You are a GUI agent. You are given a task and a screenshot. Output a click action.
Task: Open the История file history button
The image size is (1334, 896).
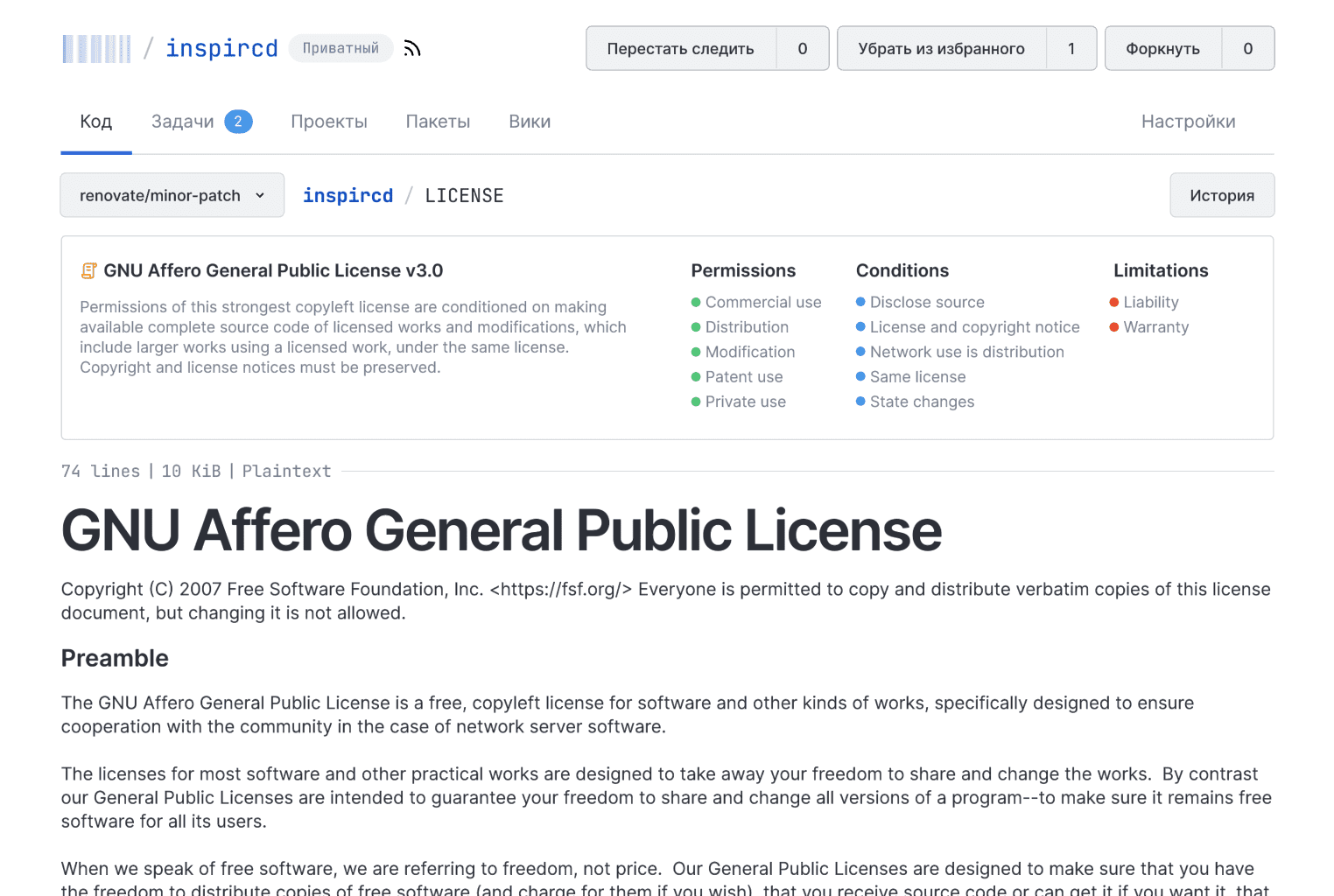click(1221, 195)
